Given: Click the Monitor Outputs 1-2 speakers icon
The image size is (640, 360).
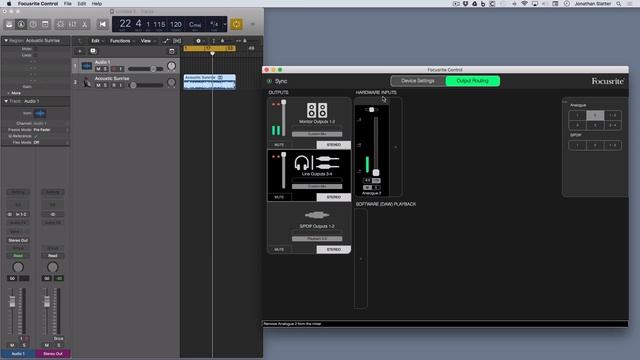Looking at the screenshot, I should 317,110.
